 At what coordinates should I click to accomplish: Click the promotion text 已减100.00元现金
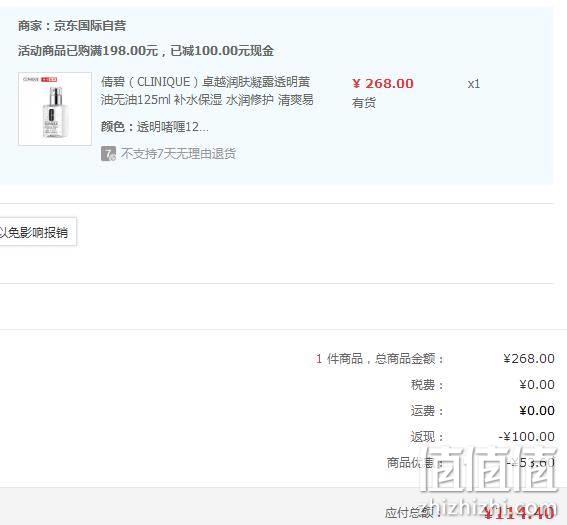click(222, 51)
